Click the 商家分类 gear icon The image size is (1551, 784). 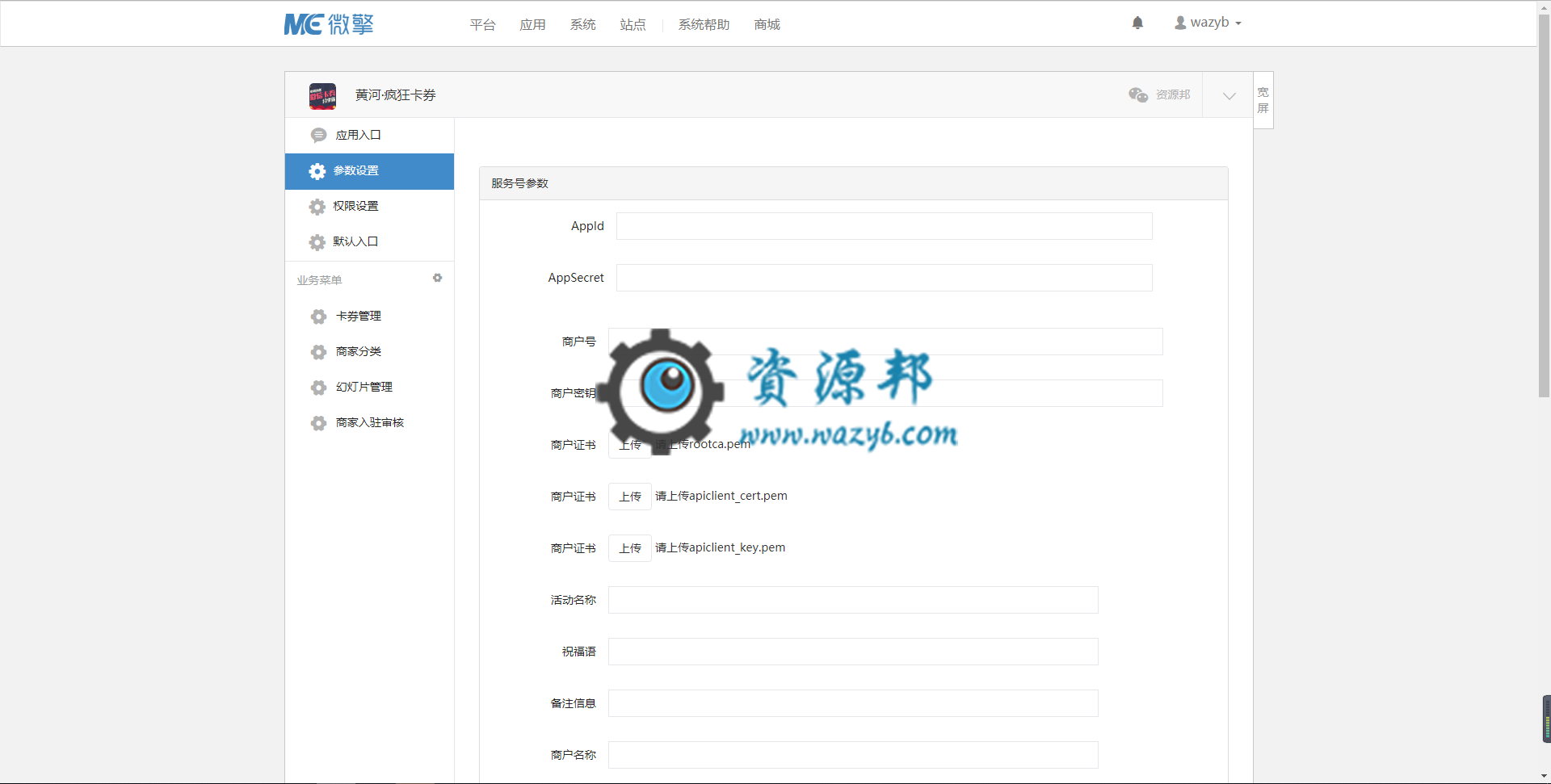318,352
